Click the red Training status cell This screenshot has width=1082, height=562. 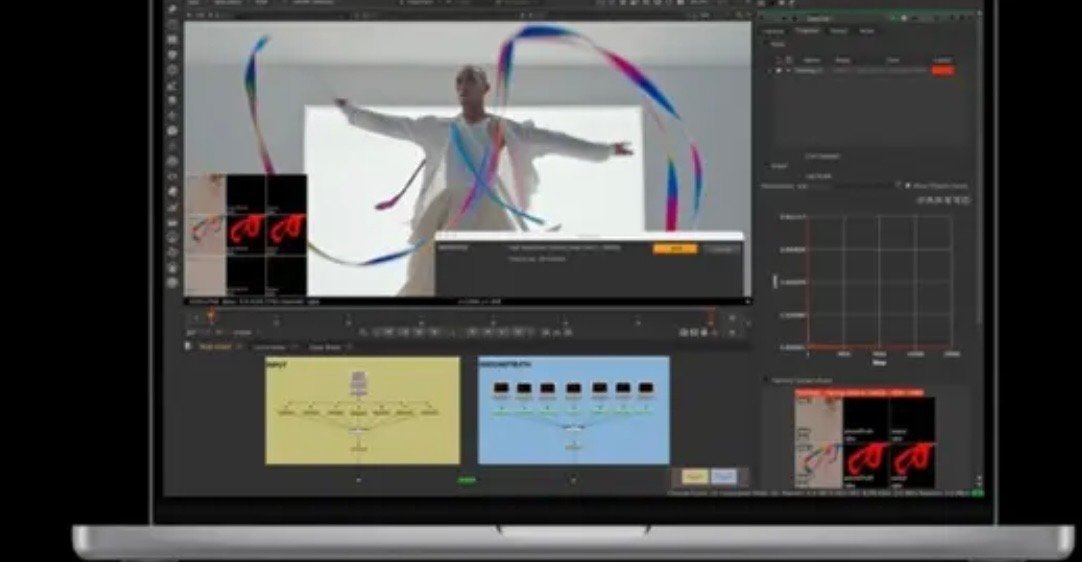pyautogui.click(x=942, y=71)
